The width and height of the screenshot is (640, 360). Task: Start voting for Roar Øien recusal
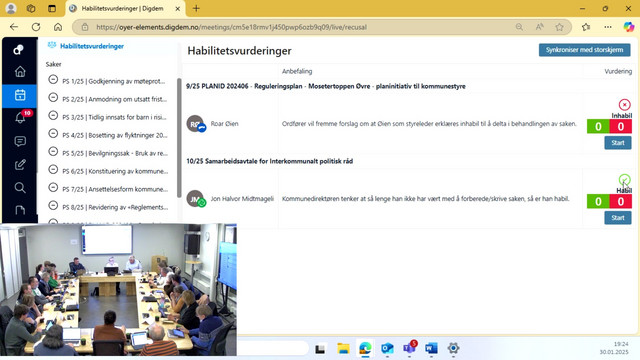618,143
